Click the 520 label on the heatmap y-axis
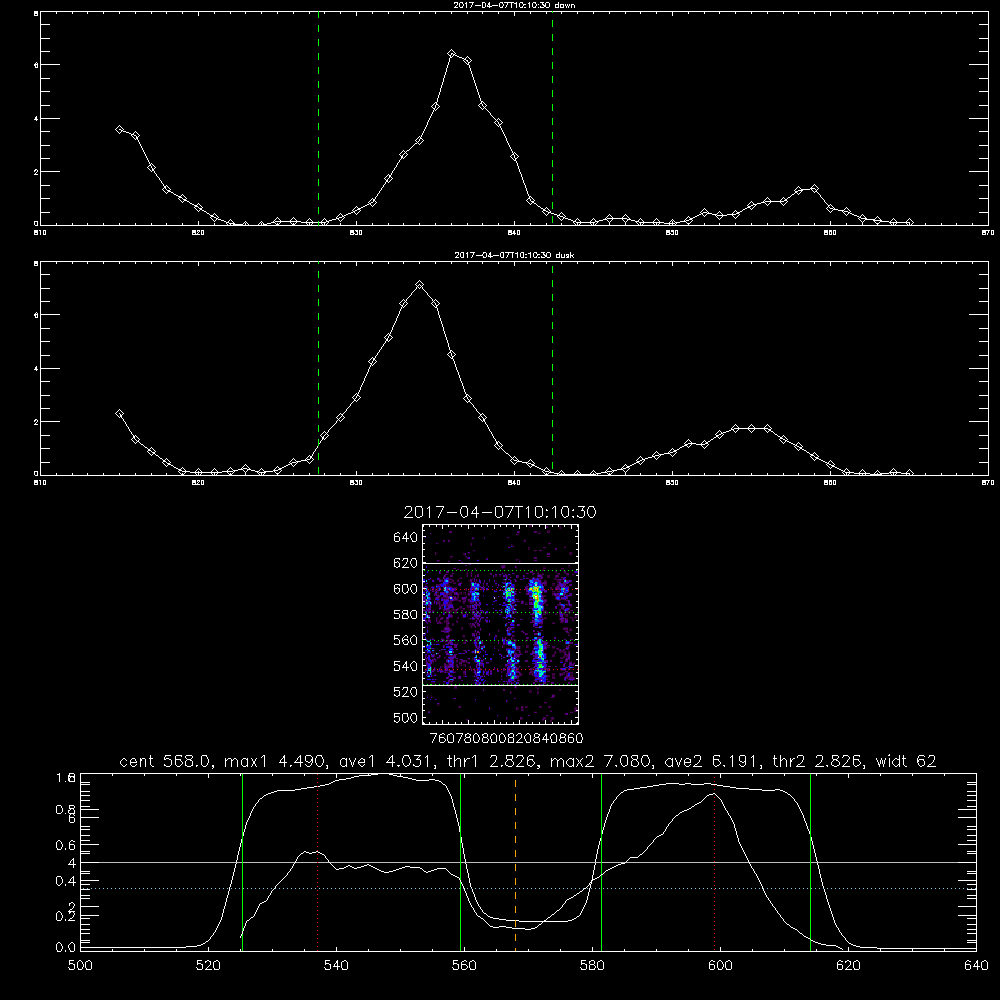1000x1000 pixels. (406, 692)
